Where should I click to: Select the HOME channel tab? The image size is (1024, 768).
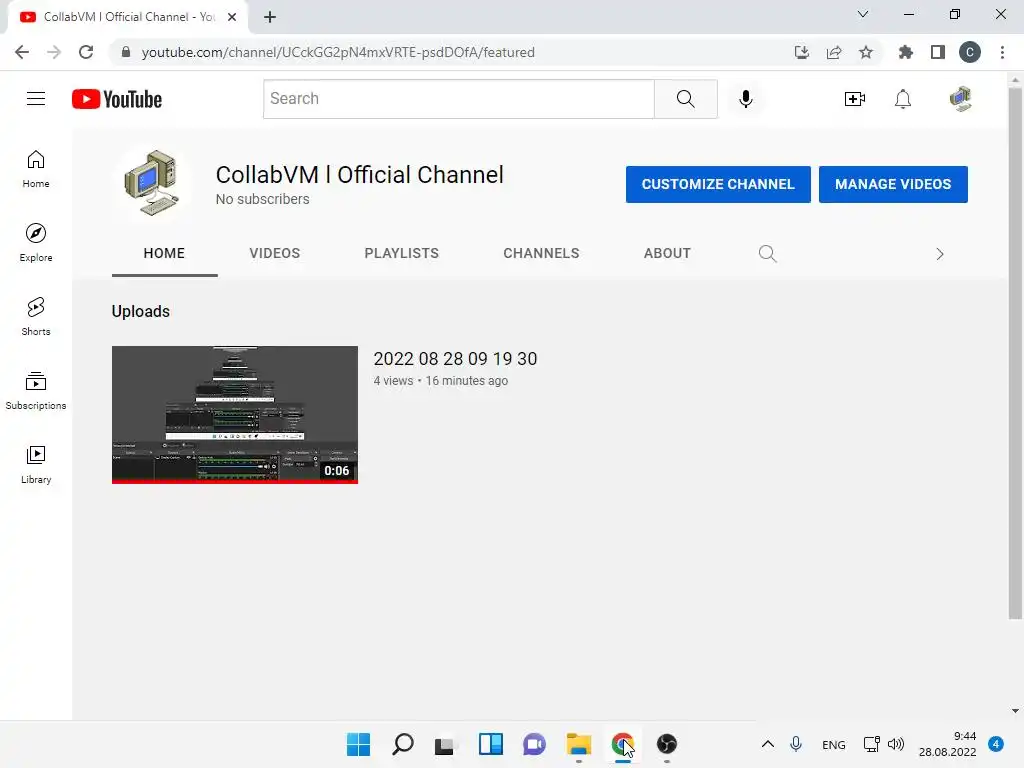click(x=164, y=253)
